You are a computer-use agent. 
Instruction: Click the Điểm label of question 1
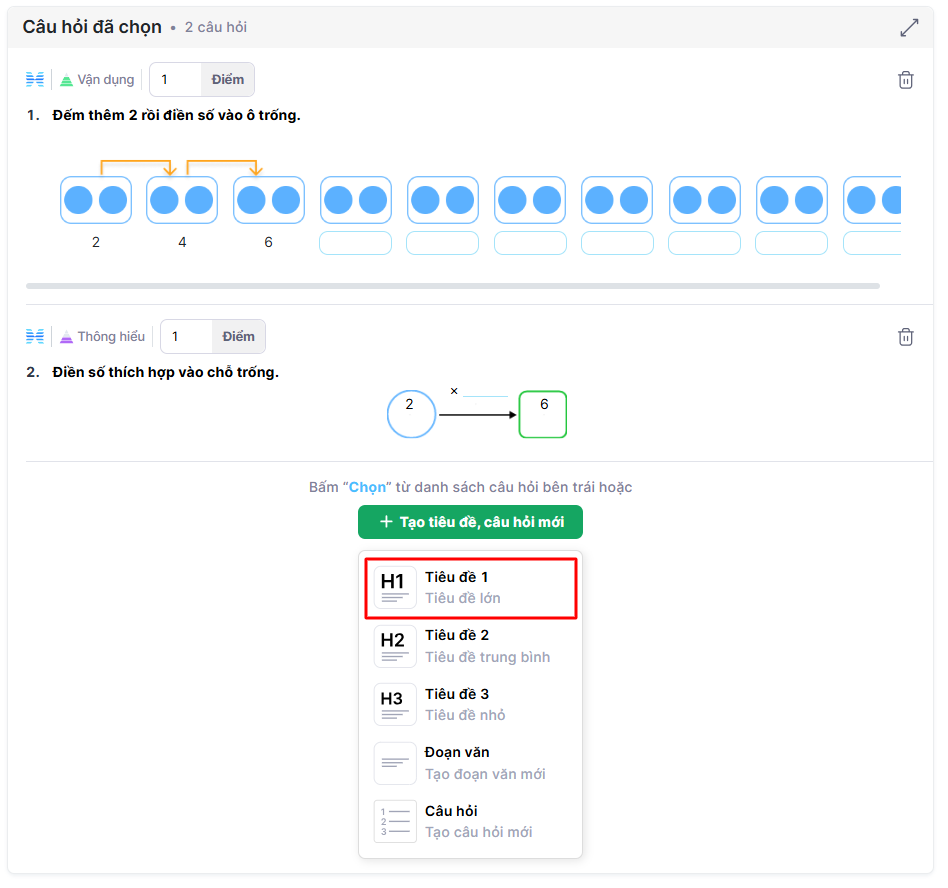click(228, 80)
